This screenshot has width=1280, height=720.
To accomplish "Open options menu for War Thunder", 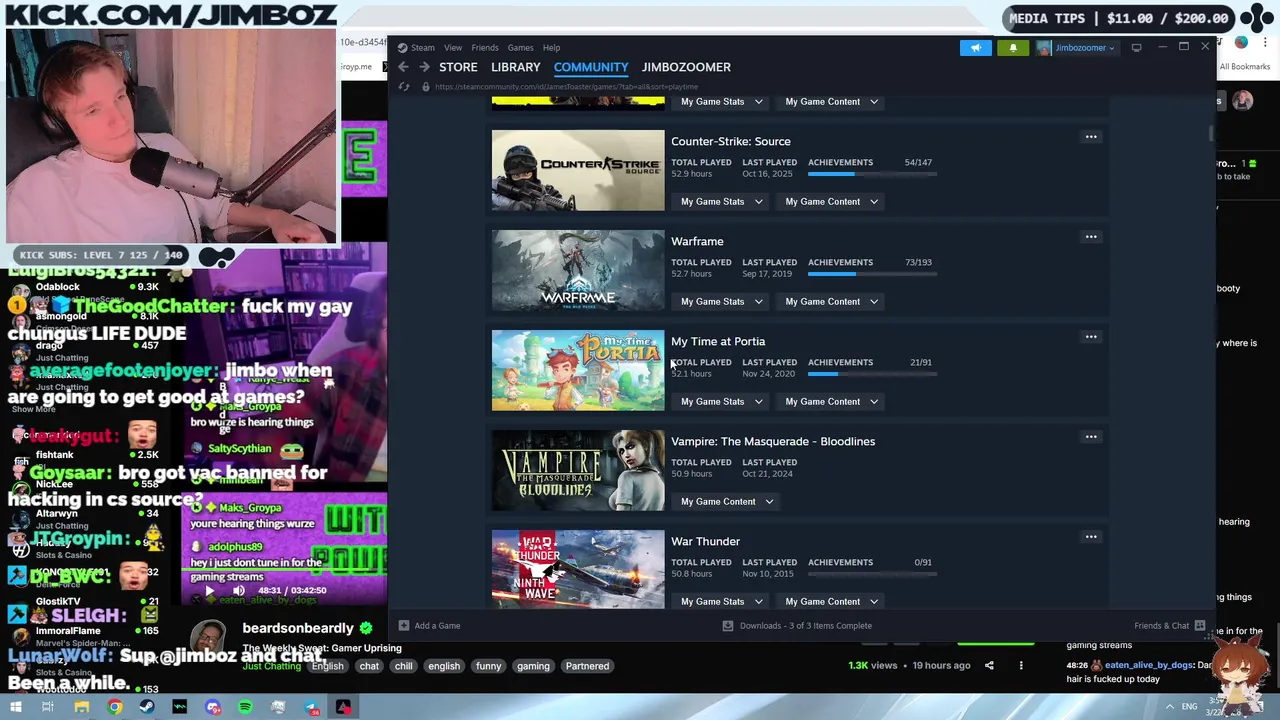I will [x=1091, y=537].
